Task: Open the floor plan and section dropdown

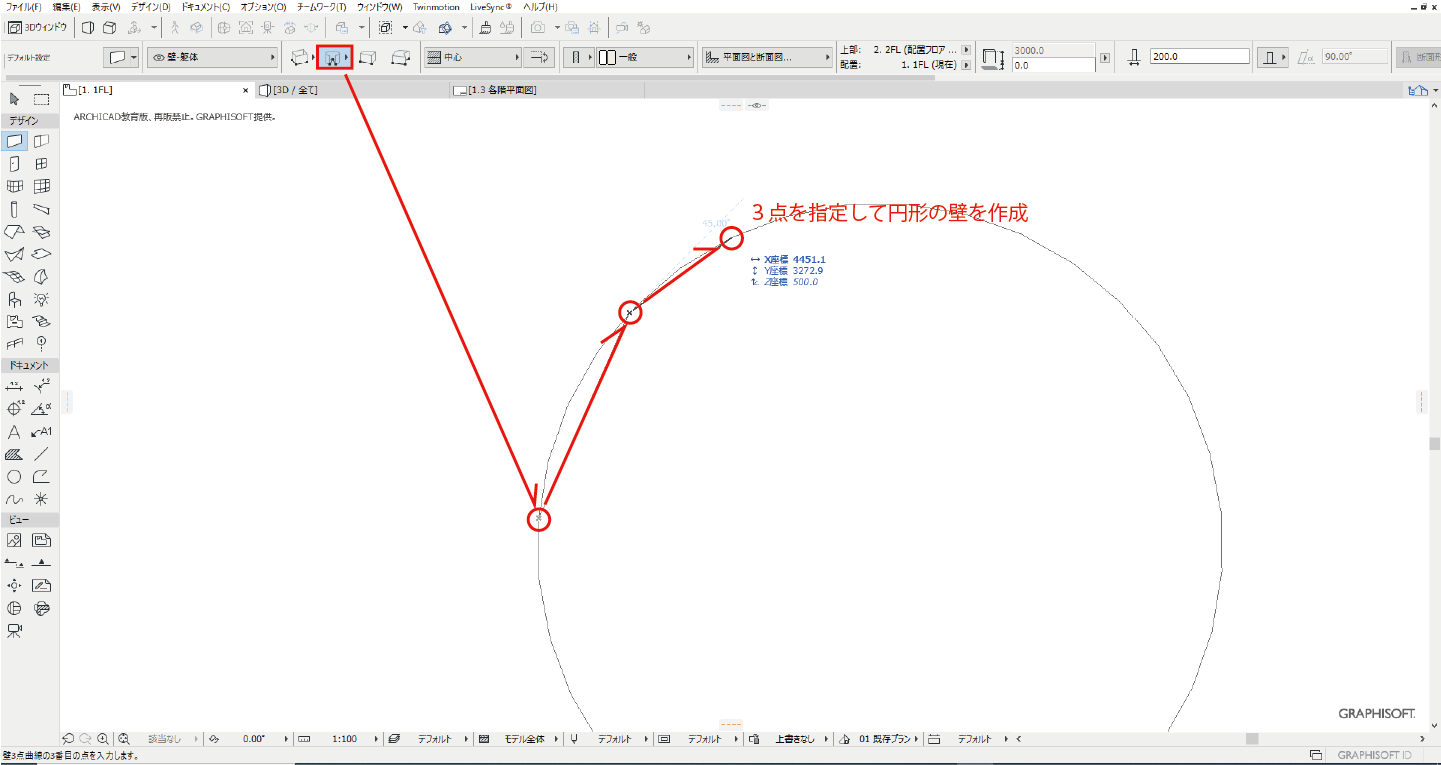Action: tap(767, 58)
